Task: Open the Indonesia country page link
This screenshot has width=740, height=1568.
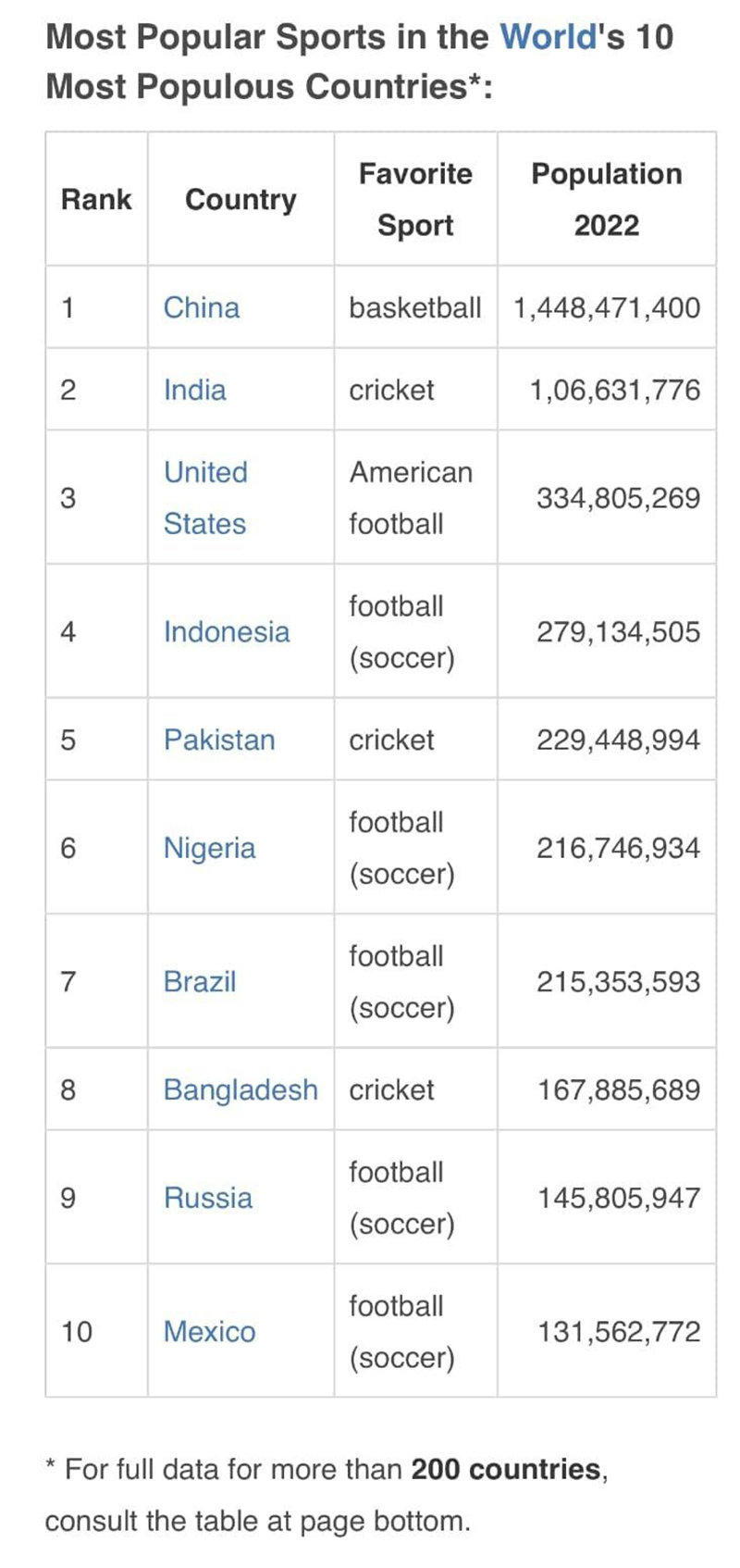Action: point(227,631)
